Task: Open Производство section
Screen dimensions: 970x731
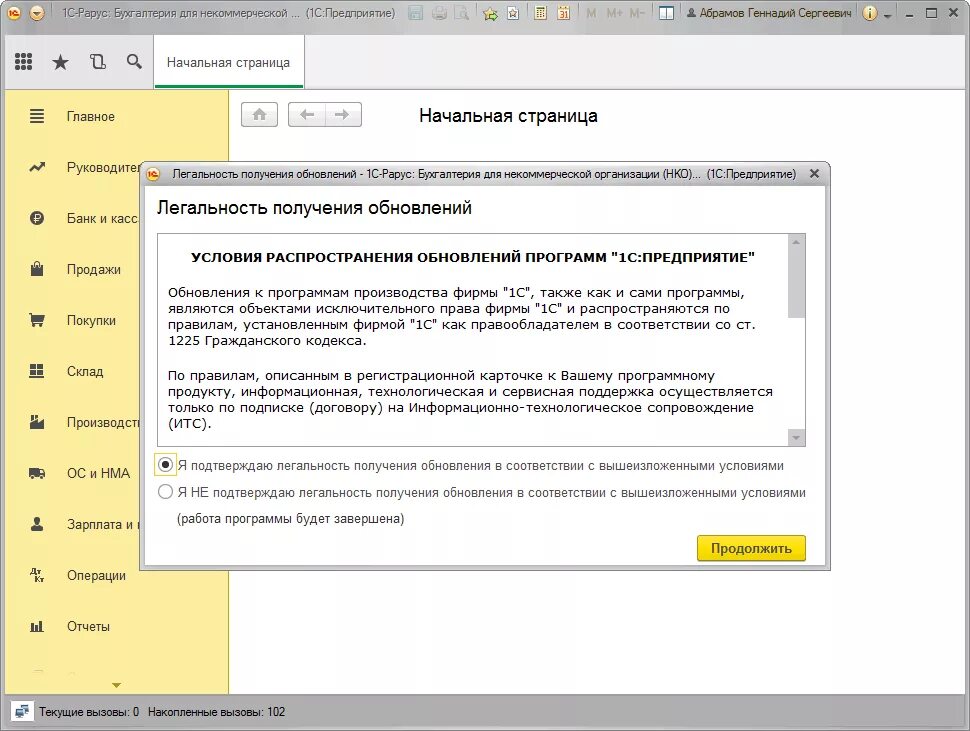Action: tap(104, 422)
